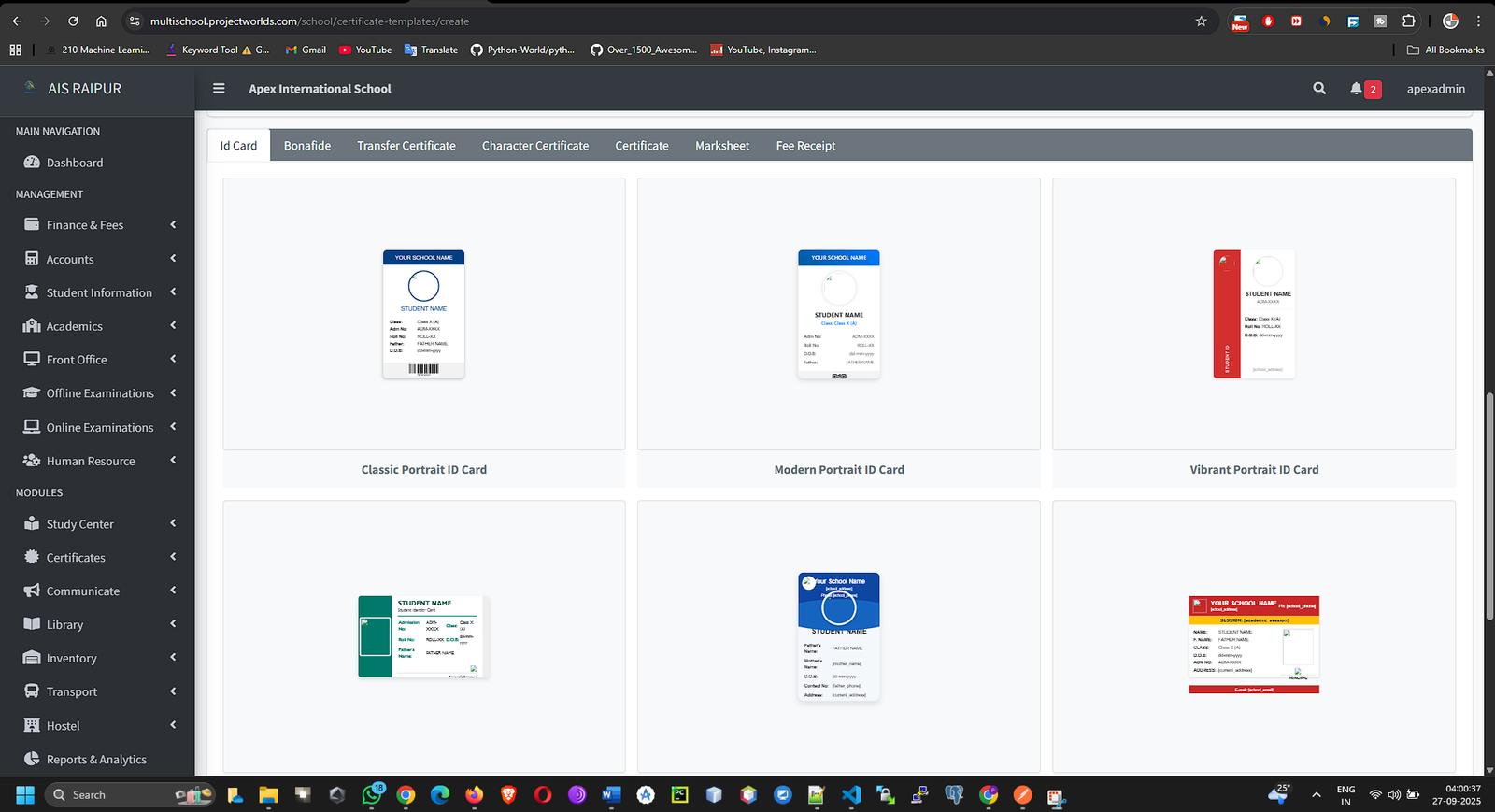Click the Transport bus icon
This screenshot has height=812, width=1495.
32,691
